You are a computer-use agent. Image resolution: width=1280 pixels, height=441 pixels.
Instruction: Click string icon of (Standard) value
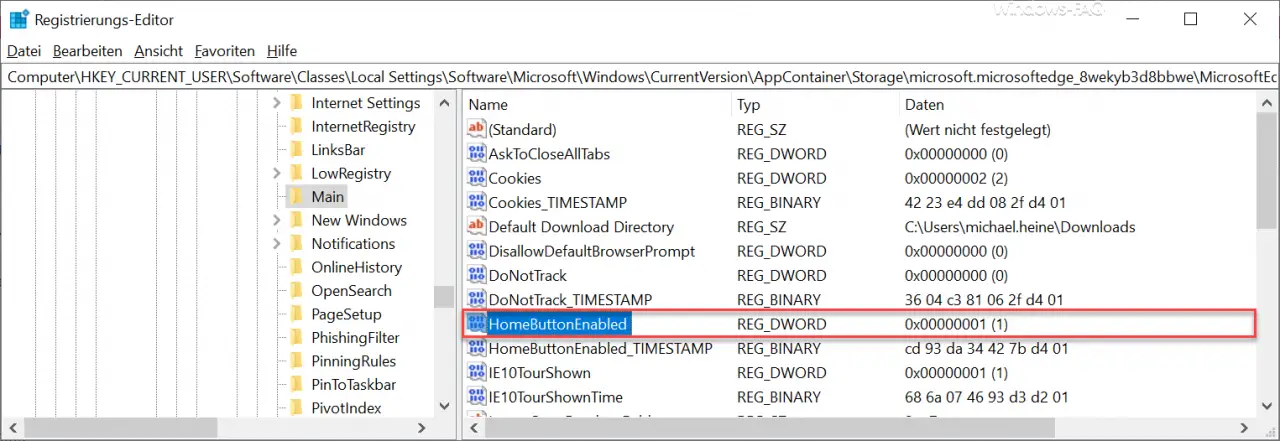click(x=477, y=130)
